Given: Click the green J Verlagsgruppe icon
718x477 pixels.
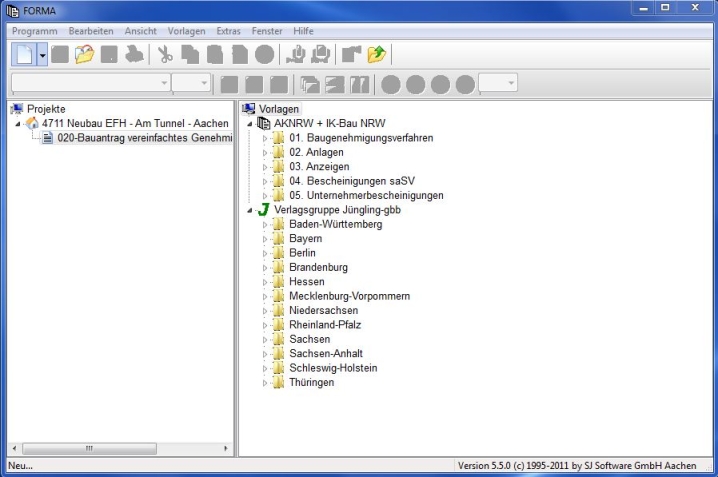Looking at the screenshot, I should (262, 210).
